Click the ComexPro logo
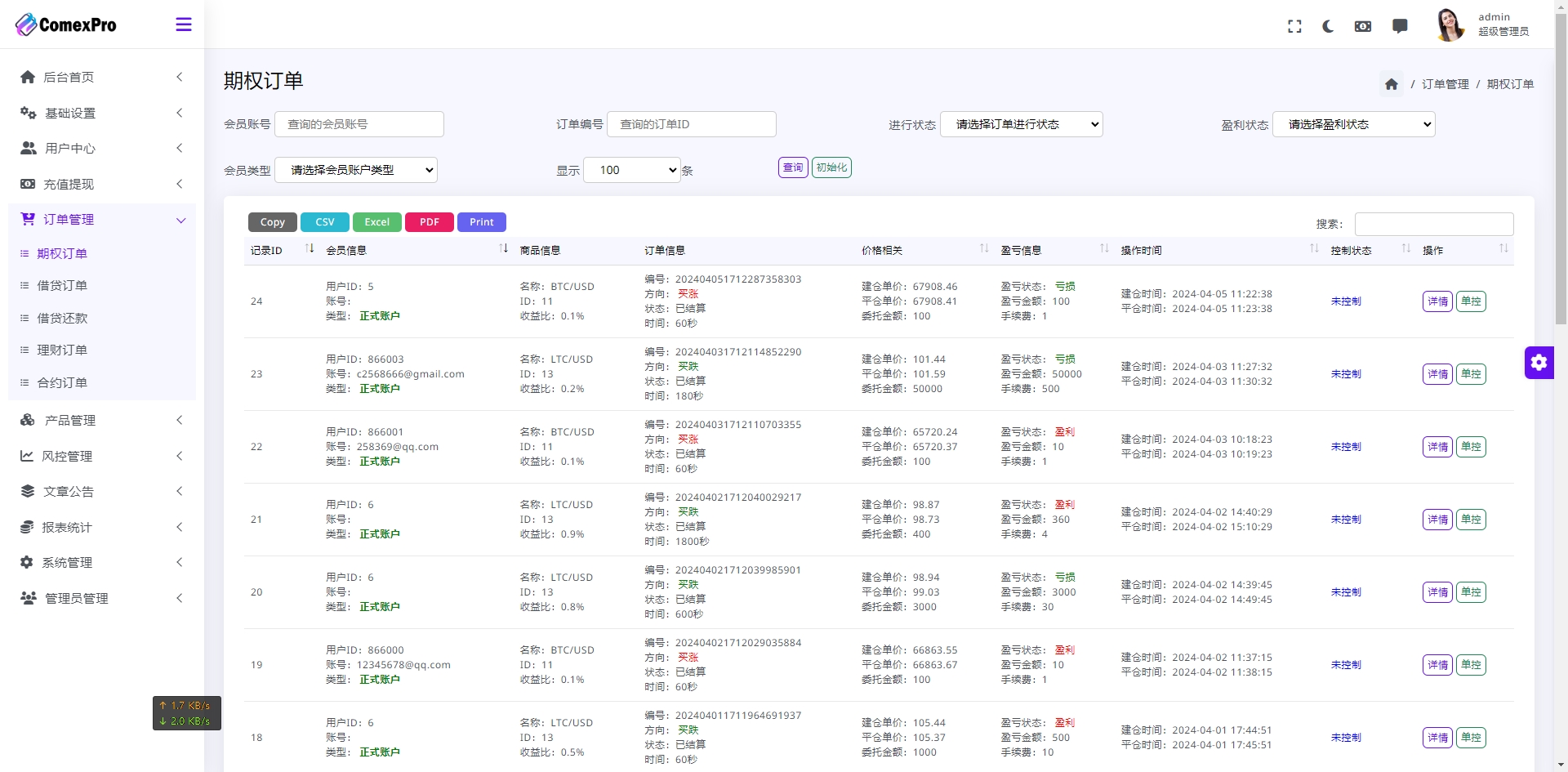The image size is (1568, 772). [x=66, y=25]
